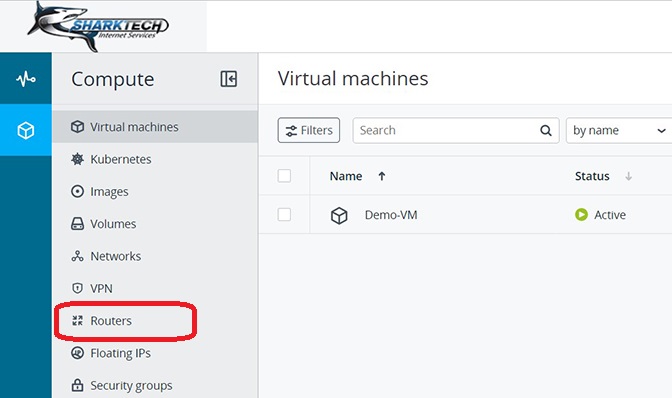Click the Compute panel title
This screenshot has width=672, height=398.
(113, 80)
